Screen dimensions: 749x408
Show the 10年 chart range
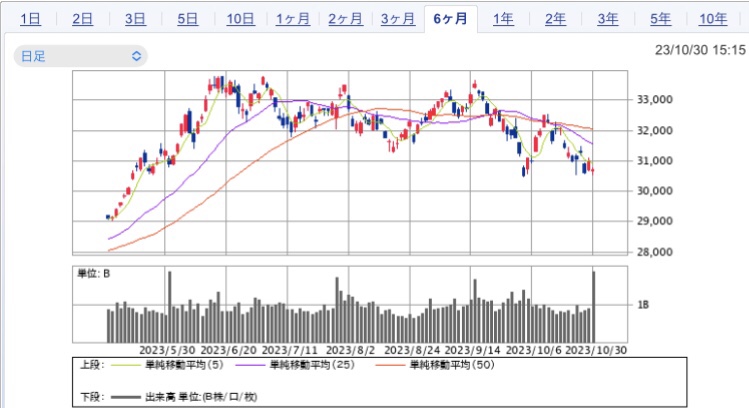coord(713,19)
